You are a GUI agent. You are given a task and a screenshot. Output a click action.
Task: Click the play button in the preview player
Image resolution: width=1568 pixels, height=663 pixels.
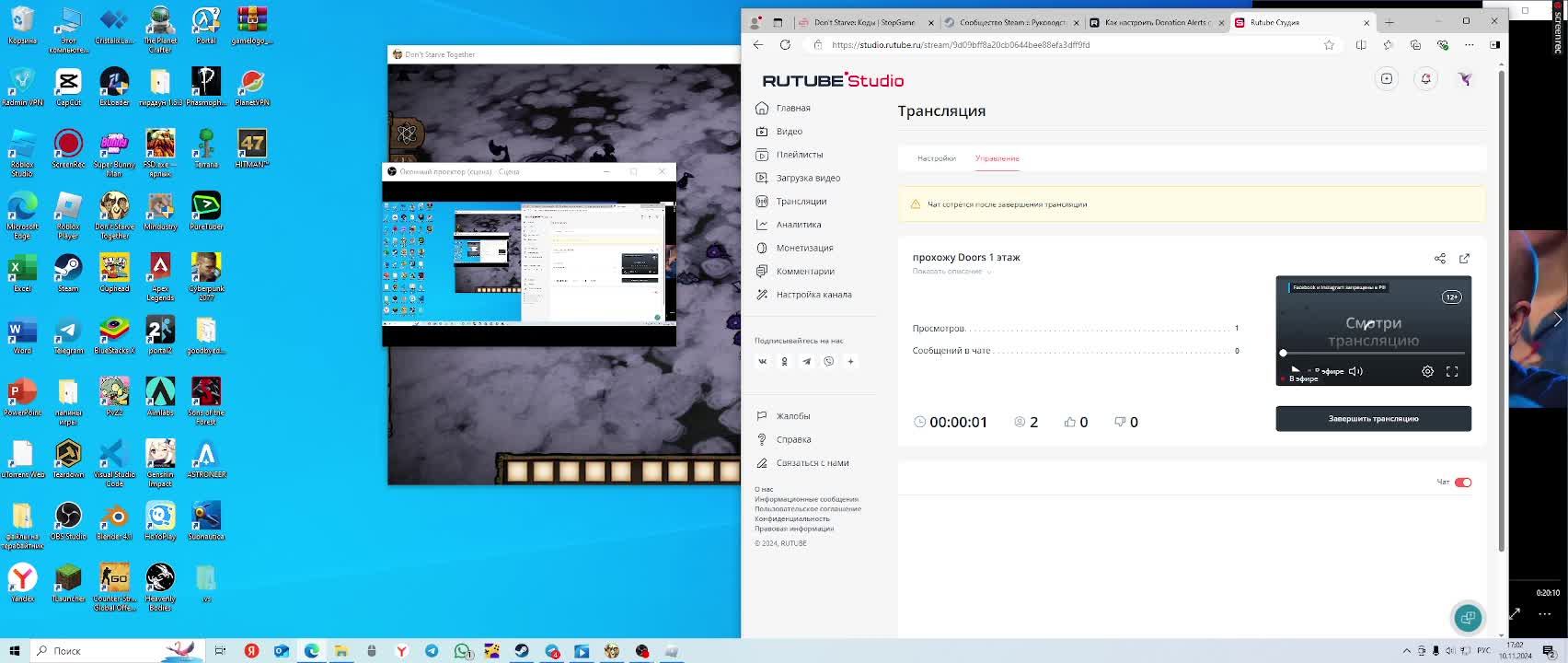[x=1296, y=371]
